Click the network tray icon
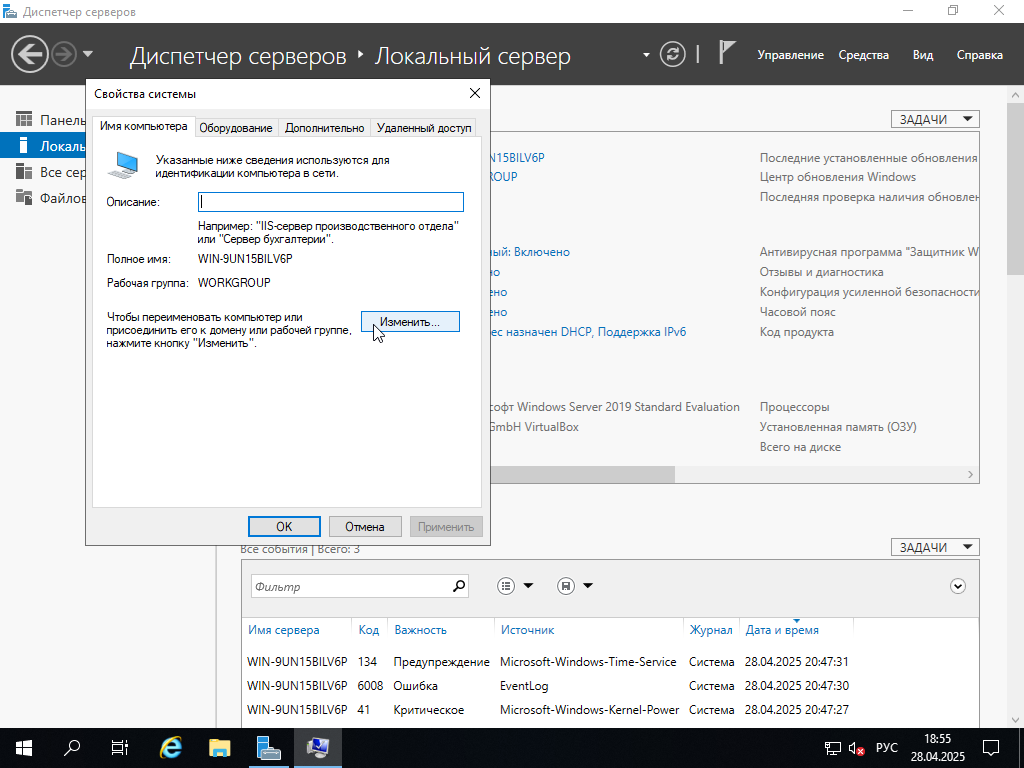Screen dimensions: 1024x768 pyautogui.click(x=833, y=748)
